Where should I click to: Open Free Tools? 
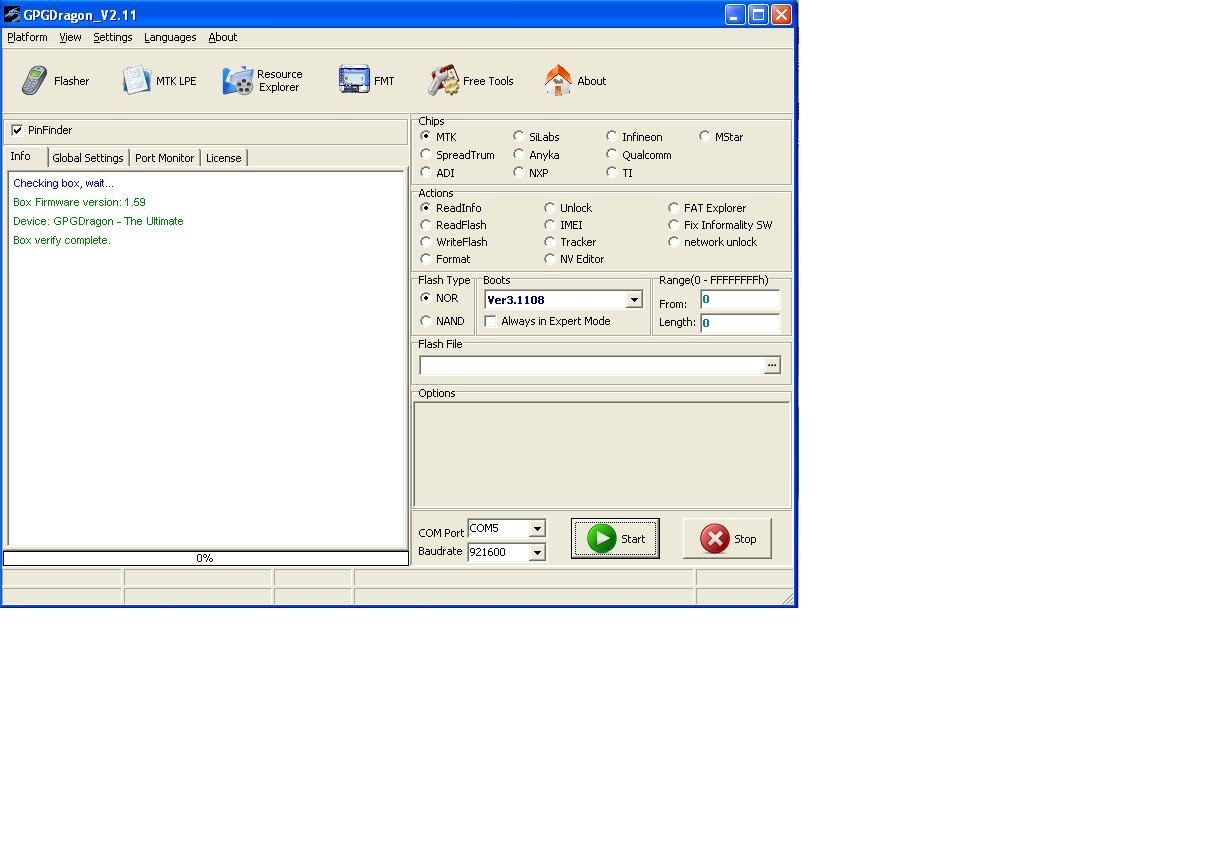click(x=470, y=81)
